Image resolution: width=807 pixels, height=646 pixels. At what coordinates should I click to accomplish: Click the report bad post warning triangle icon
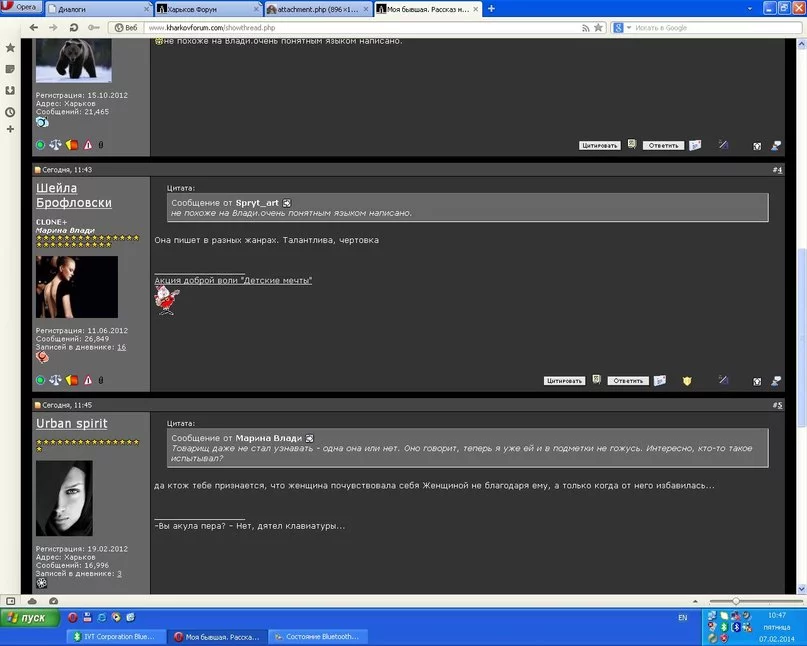coord(87,379)
